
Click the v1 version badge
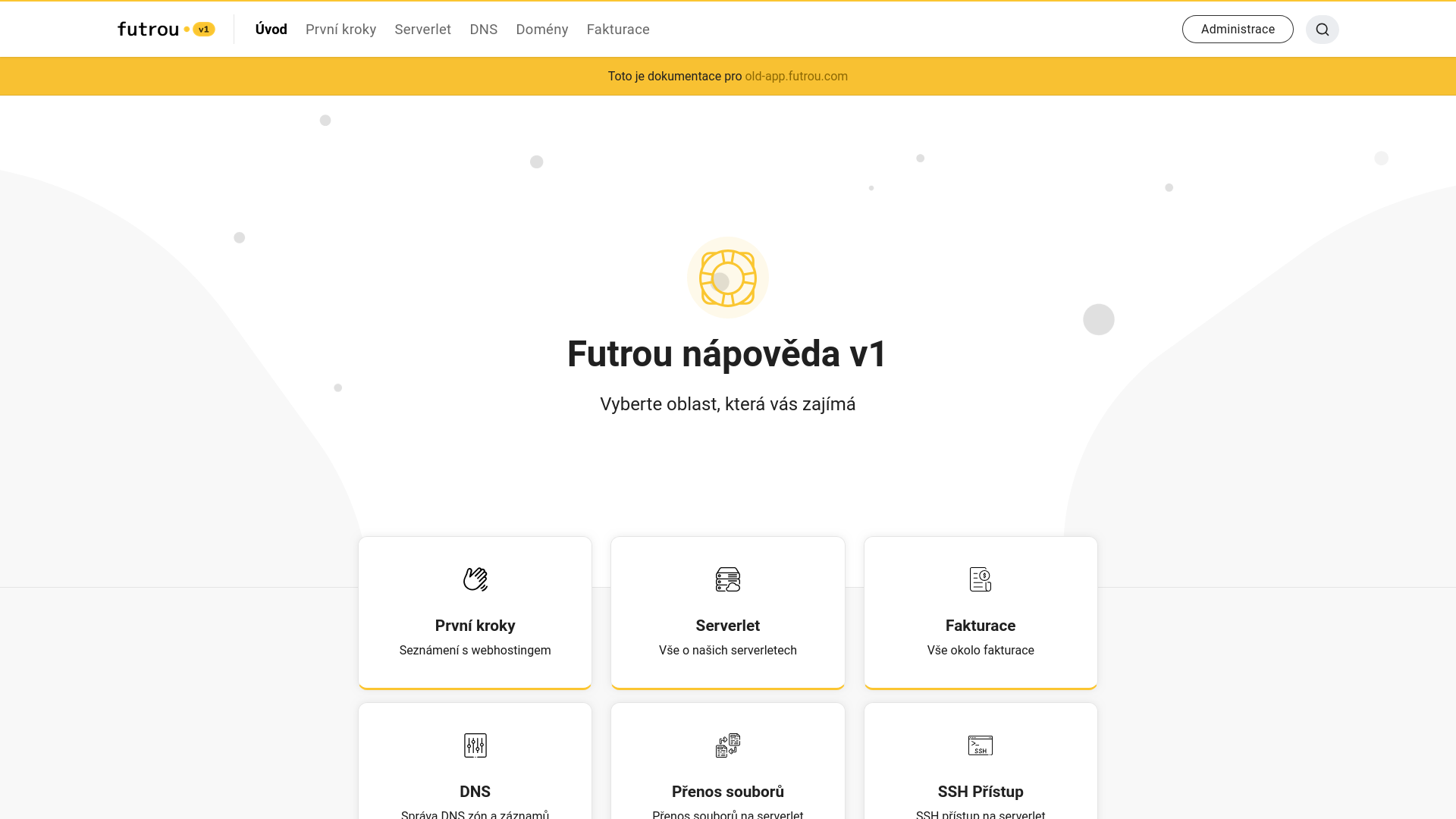pyautogui.click(x=204, y=30)
